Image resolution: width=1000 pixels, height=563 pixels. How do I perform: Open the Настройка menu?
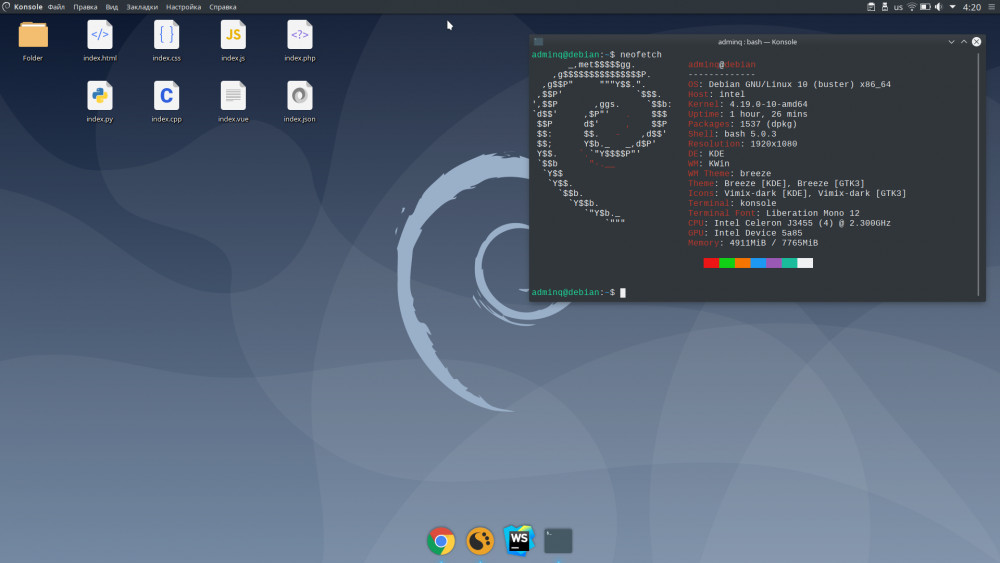184,7
